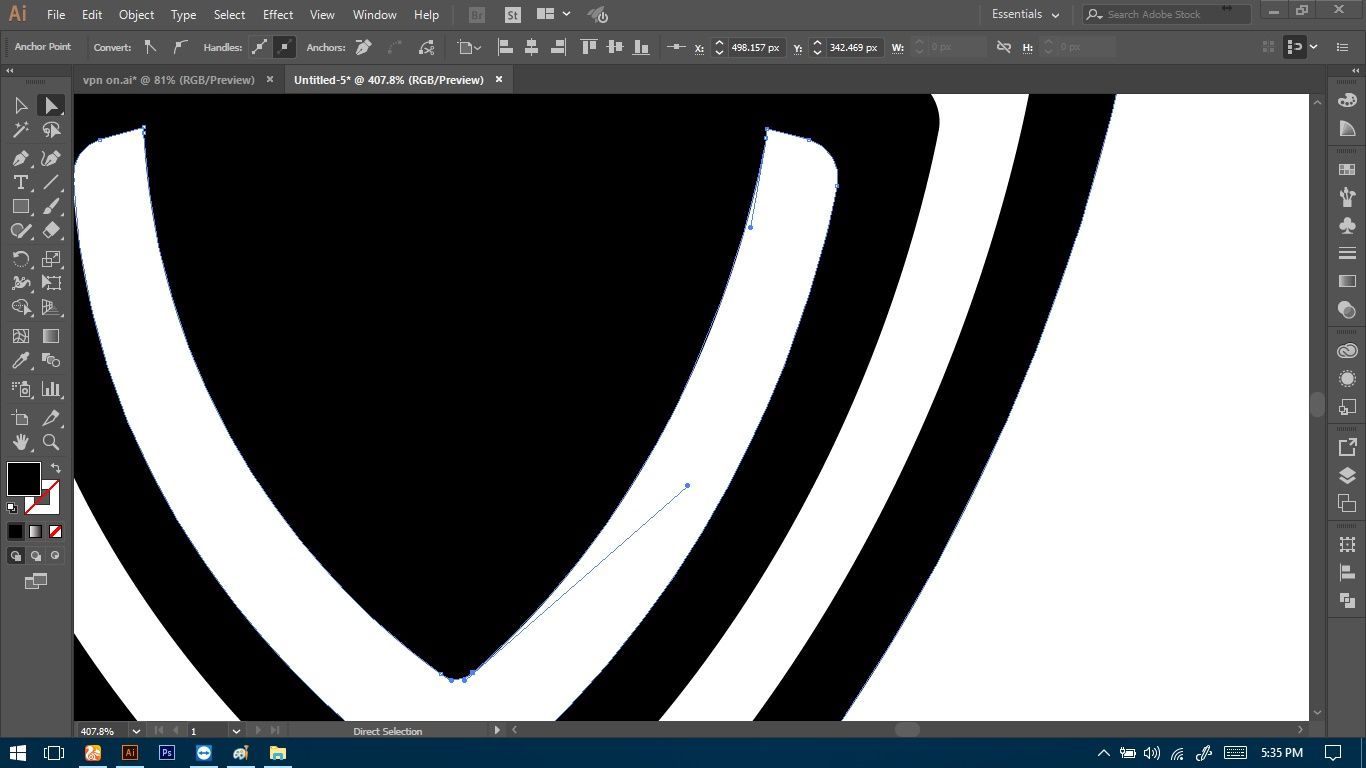Viewport: 1366px width, 768px height.
Task: Select the Pen tool
Action: [x=20, y=158]
